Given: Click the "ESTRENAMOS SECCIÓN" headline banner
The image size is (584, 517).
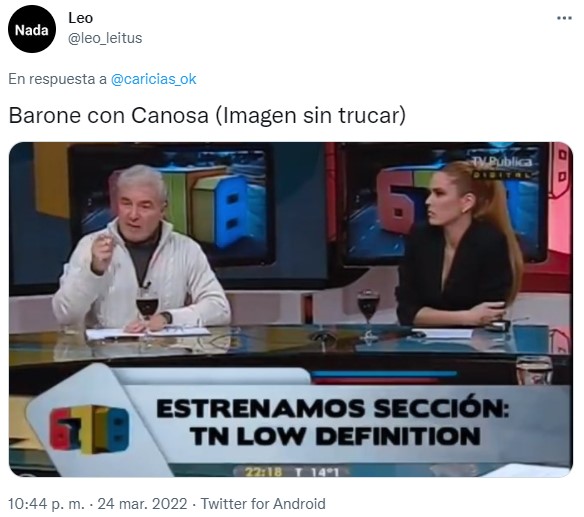Looking at the screenshot, I should click(x=332, y=408).
